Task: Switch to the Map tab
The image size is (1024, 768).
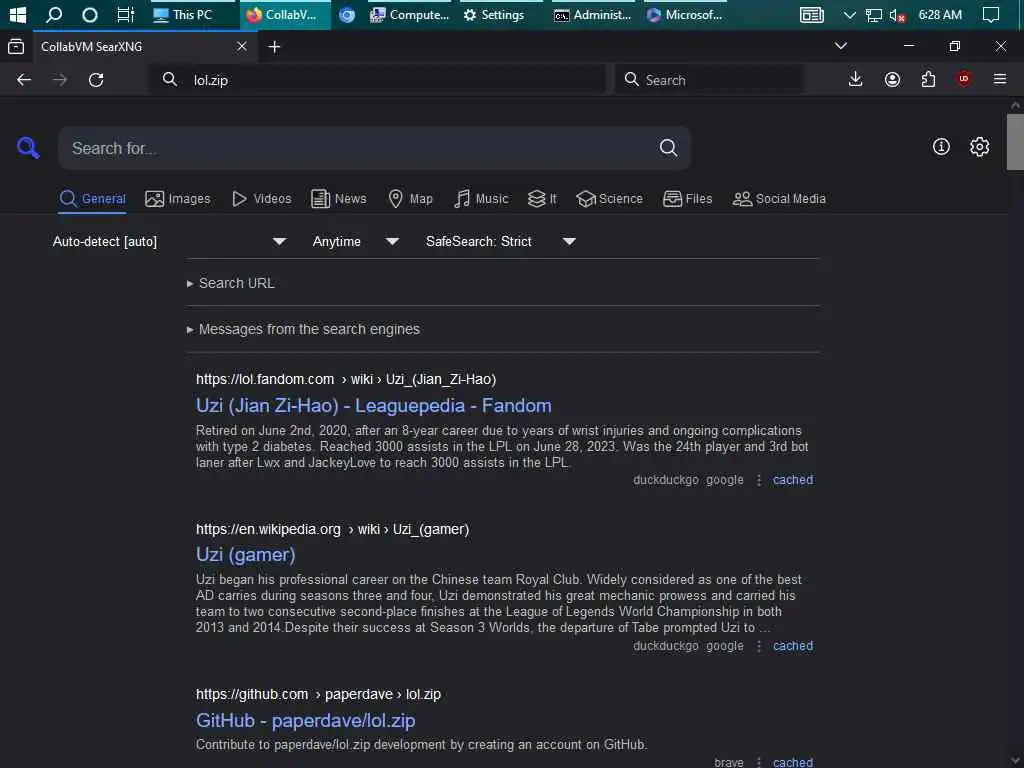Action: click(410, 199)
